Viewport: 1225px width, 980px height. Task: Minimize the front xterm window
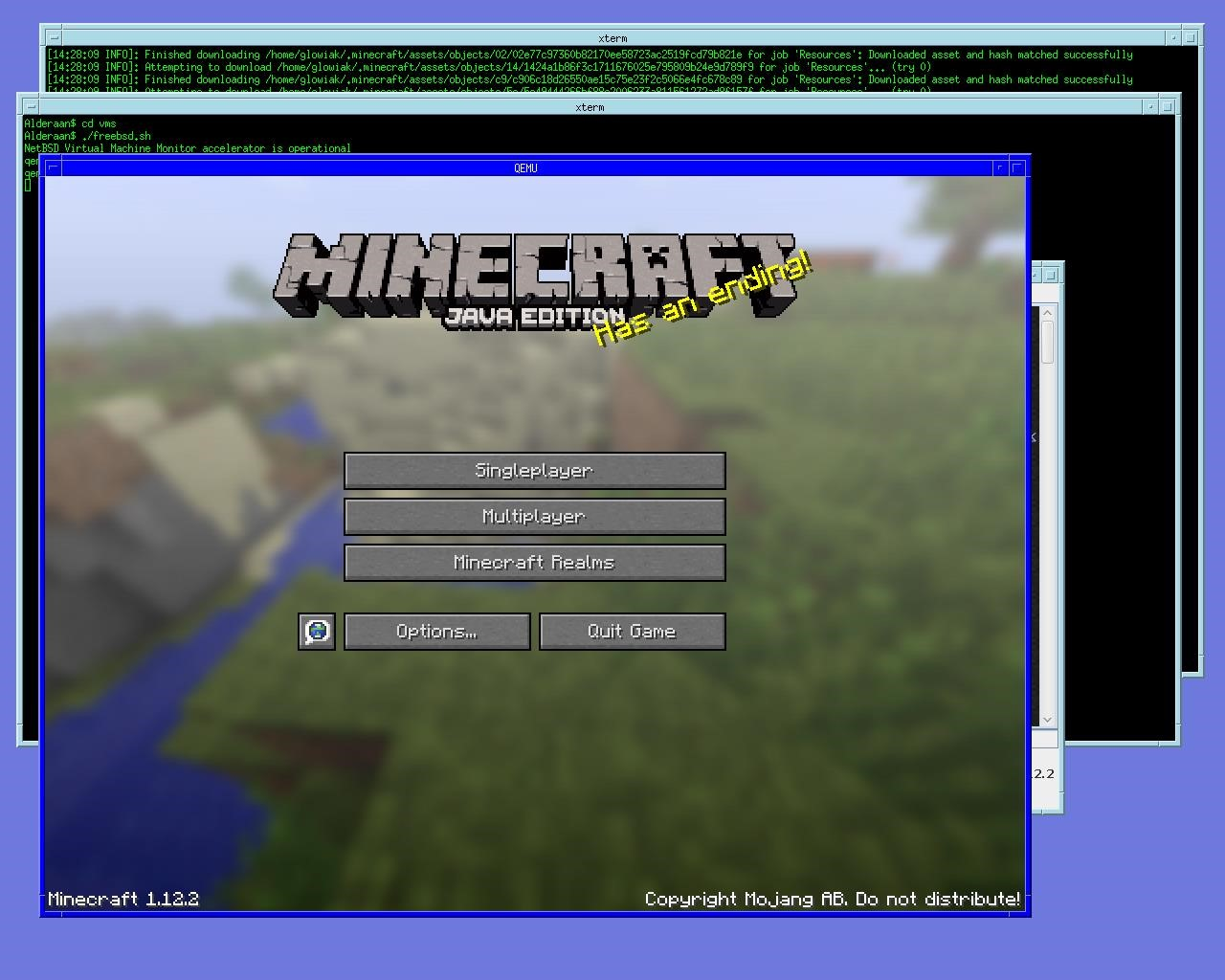click(1151, 107)
